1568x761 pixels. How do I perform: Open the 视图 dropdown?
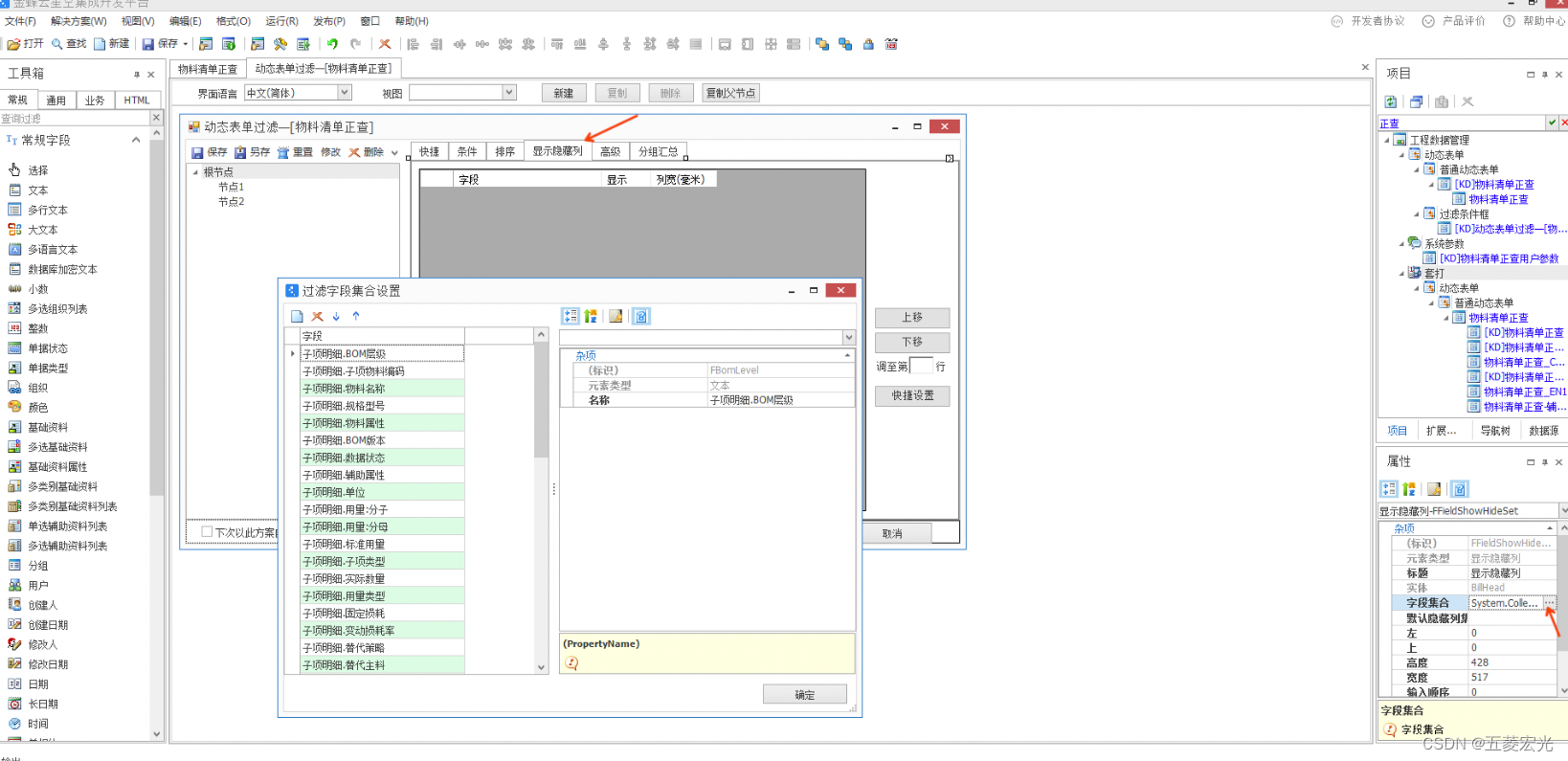pyautogui.click(x=509, y=93)
